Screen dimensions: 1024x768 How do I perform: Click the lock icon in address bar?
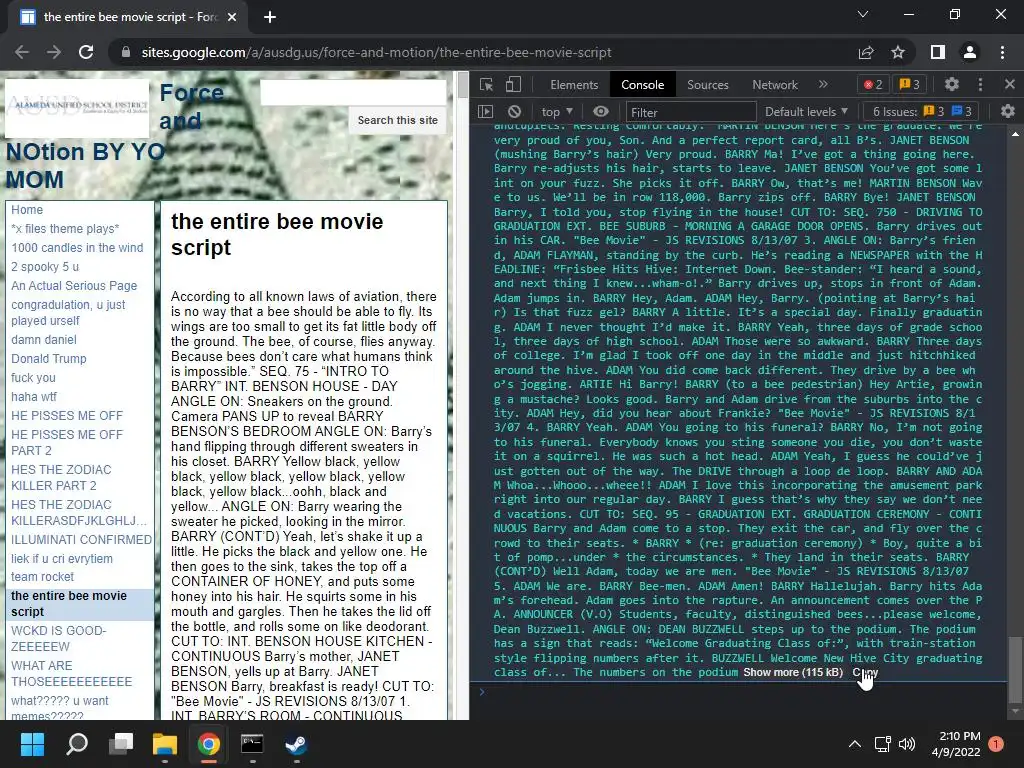pyautogui.click(x=125, y=52)
